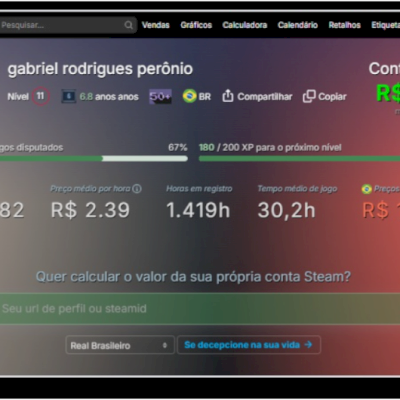Click the R$ 2.39 average price value
Screen dimensions: 400x400
pos(90,210)
